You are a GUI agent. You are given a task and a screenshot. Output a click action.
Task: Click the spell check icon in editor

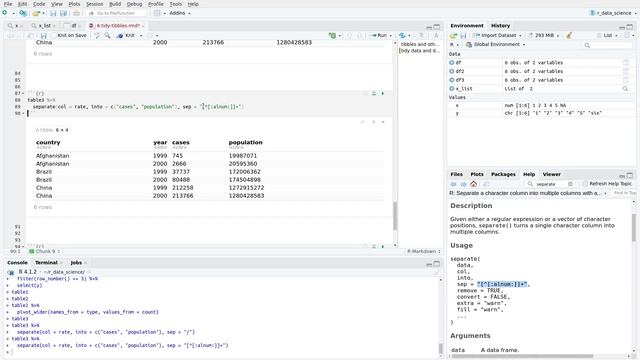97,36
